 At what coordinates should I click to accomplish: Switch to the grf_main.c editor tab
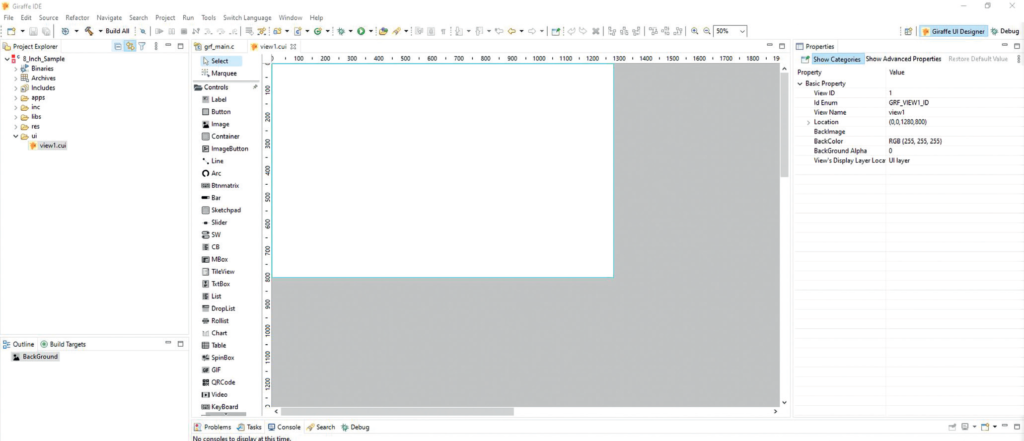click(x=219, y=46)
